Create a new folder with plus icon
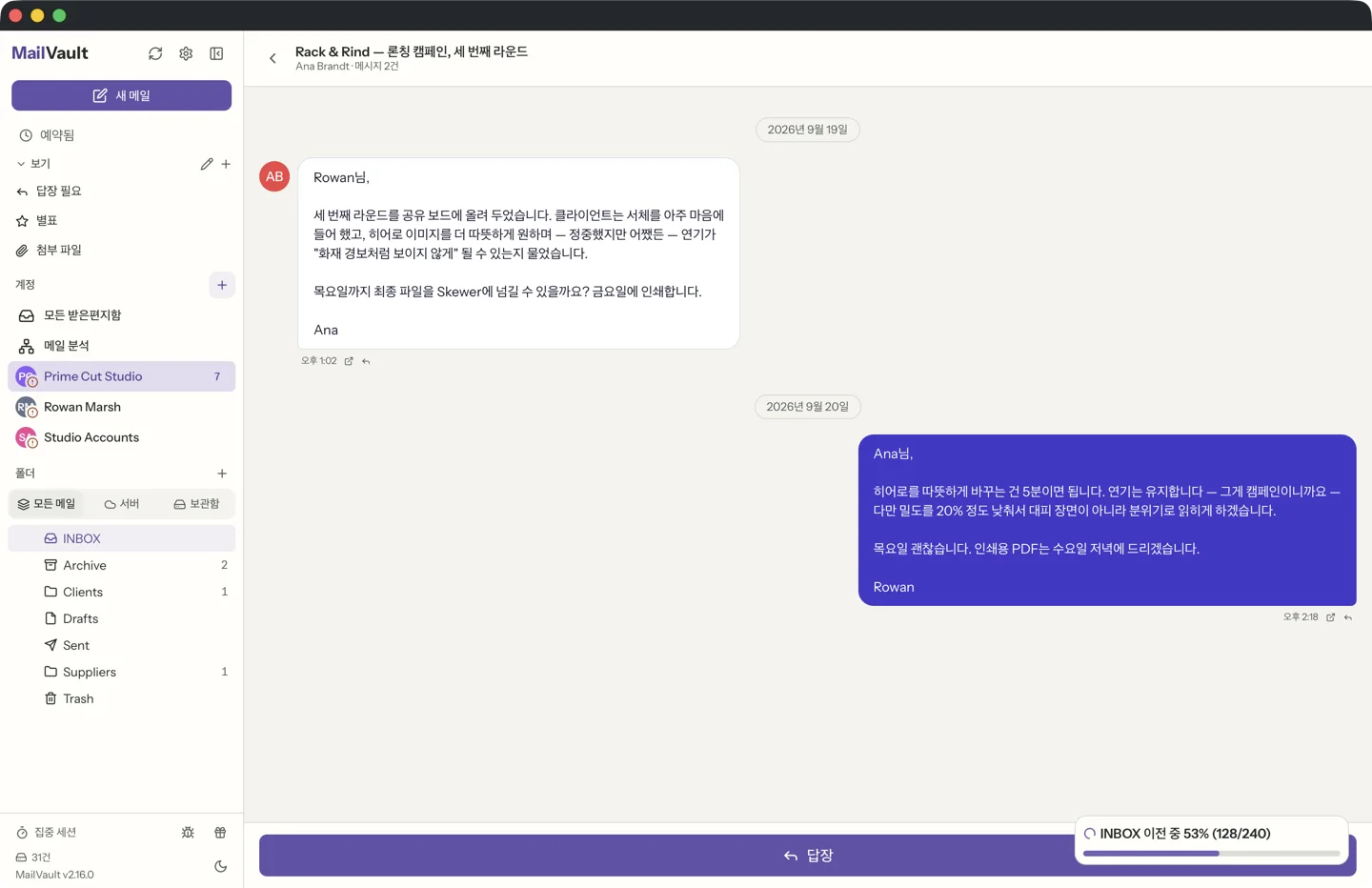Viewport: 1372px width, 888px height. (x=222, y=474)
